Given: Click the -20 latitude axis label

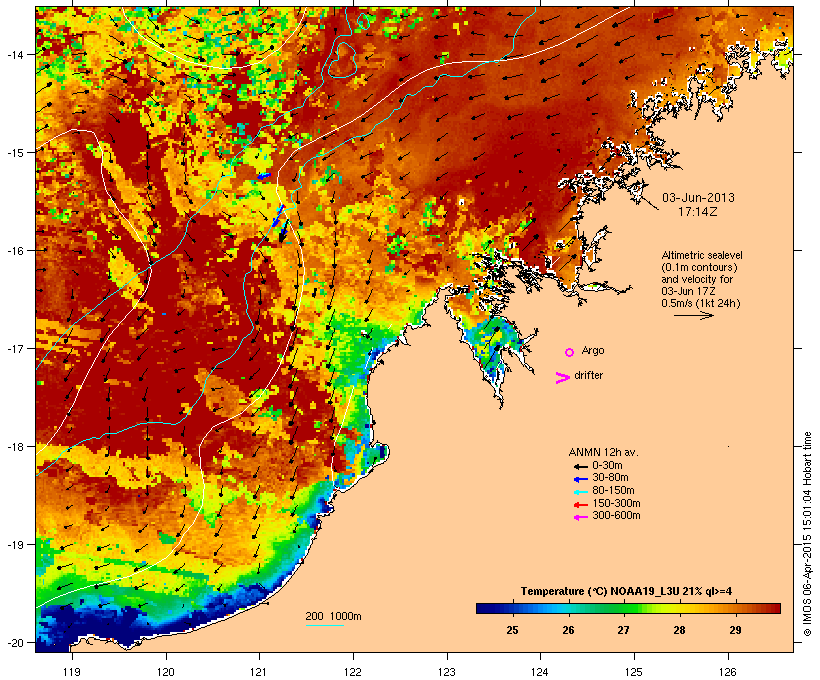Looking at the screenshot, I should 15,643.
